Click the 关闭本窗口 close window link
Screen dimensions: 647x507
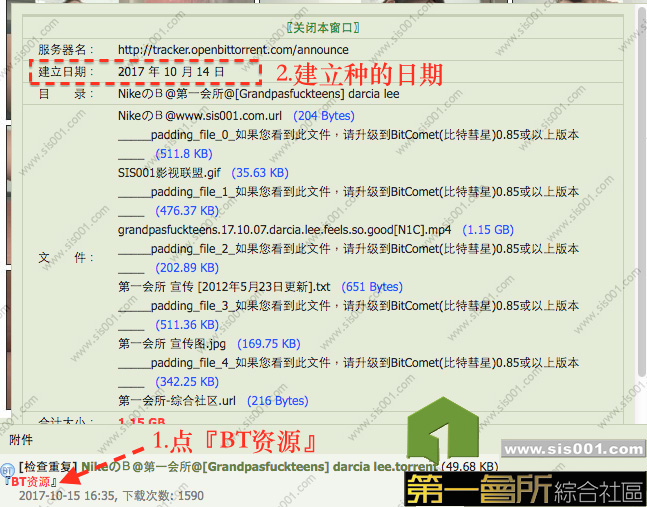tap(323, 28)
